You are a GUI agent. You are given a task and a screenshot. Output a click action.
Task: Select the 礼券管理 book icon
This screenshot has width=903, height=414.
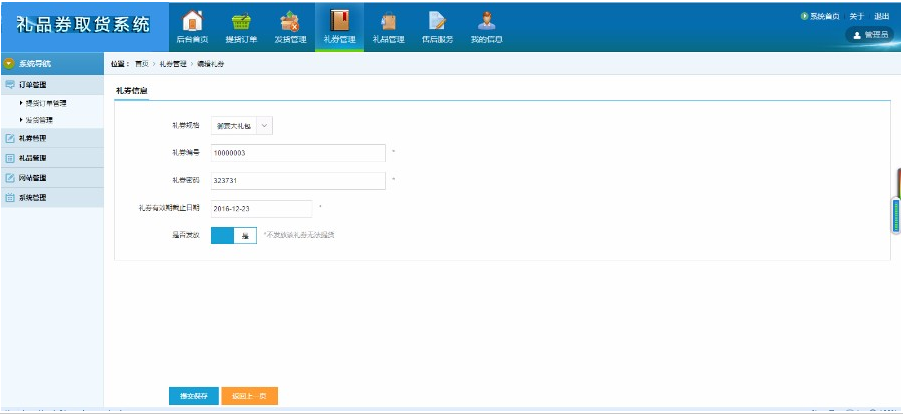click(339, 22)
